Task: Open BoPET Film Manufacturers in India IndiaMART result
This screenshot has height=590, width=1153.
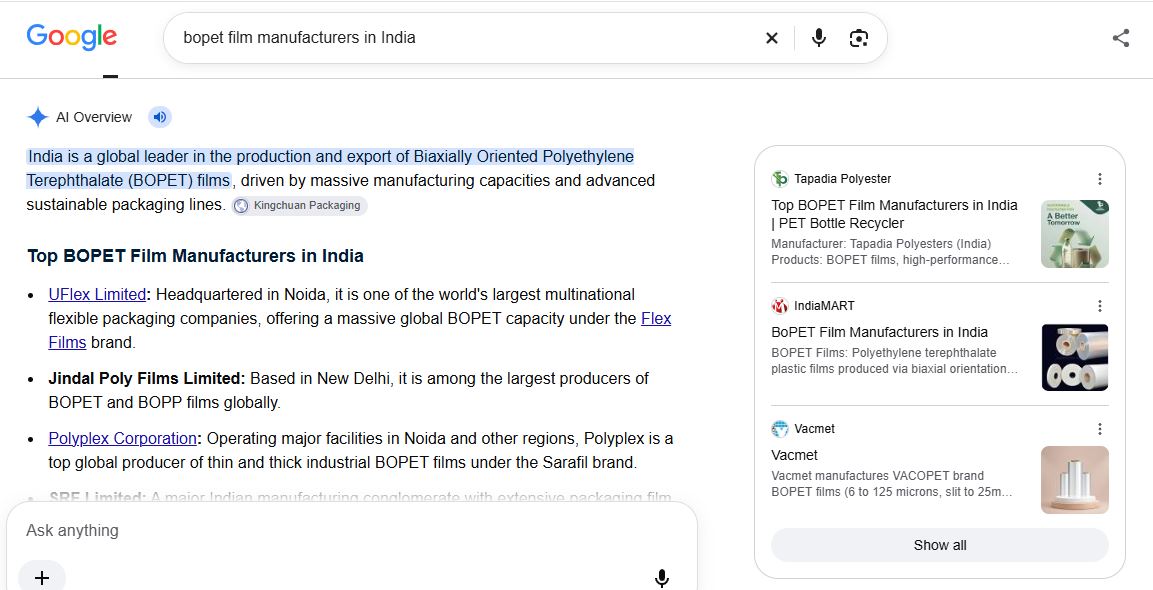Action: pos(879,332)
